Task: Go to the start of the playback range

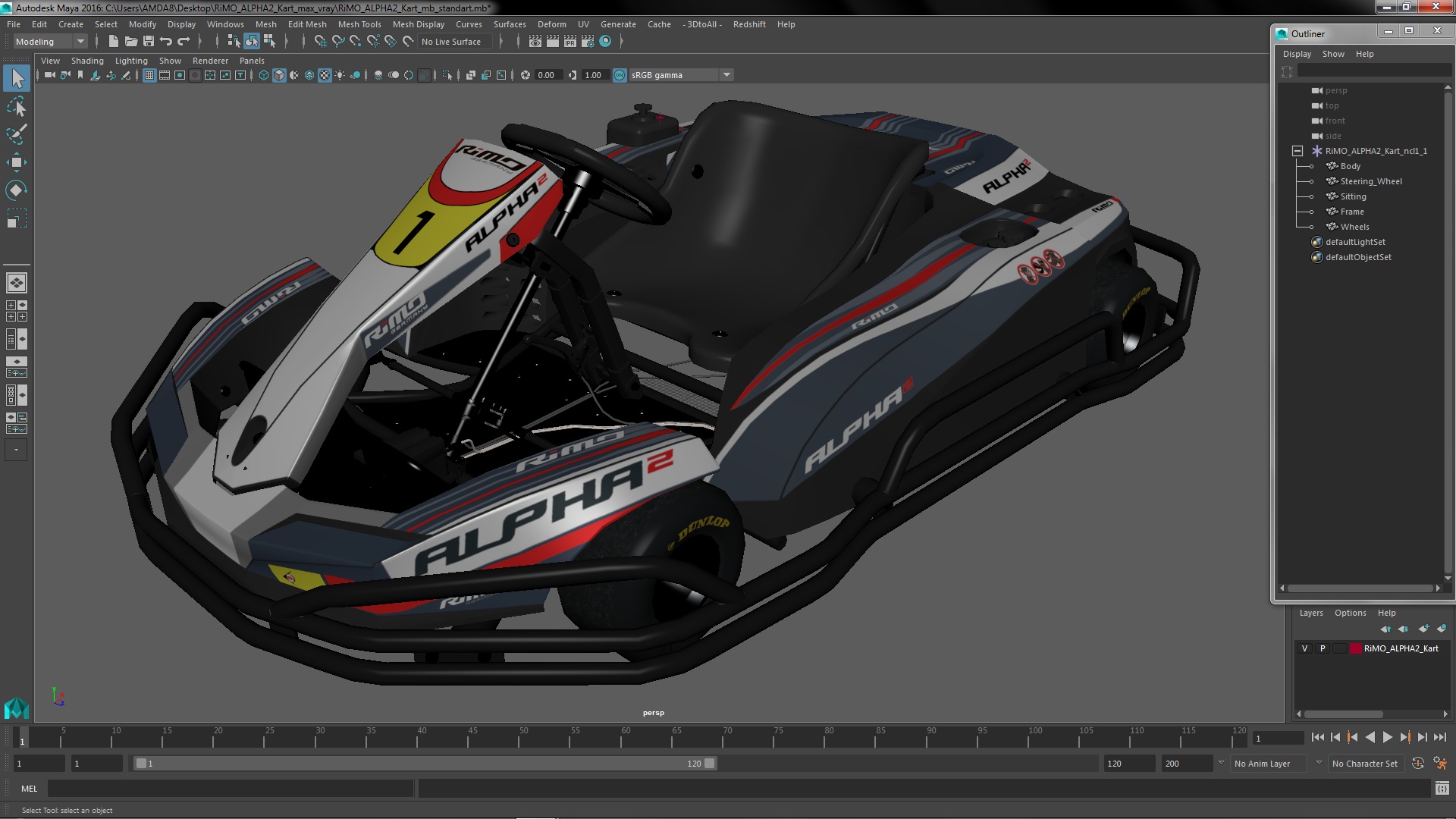Action: click(x=1317, y=737)
